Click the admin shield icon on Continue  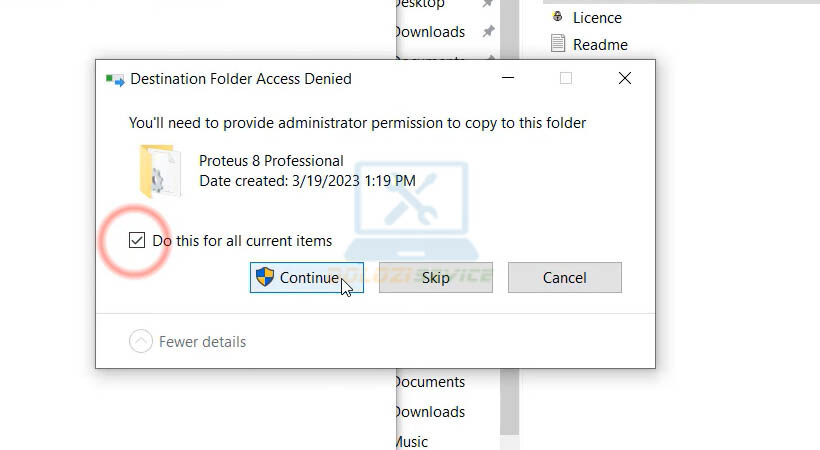pyautogui.click(x=265, y=278)
